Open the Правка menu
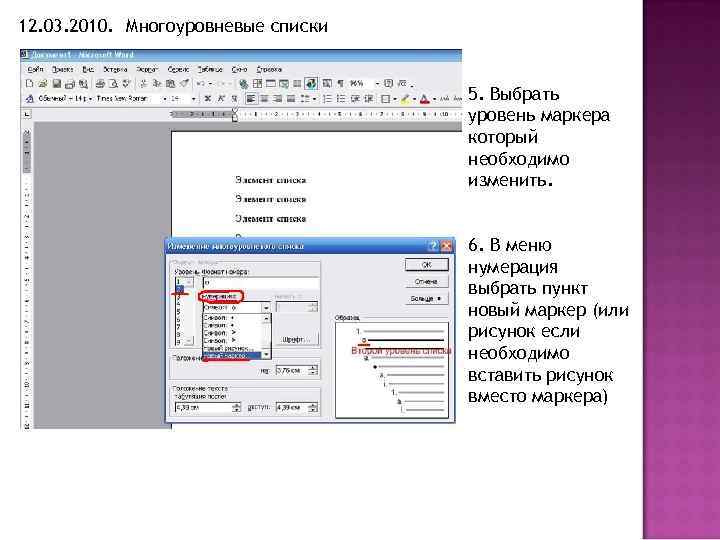The height and width of the screenshot is (540, 720). pos(62,70)
